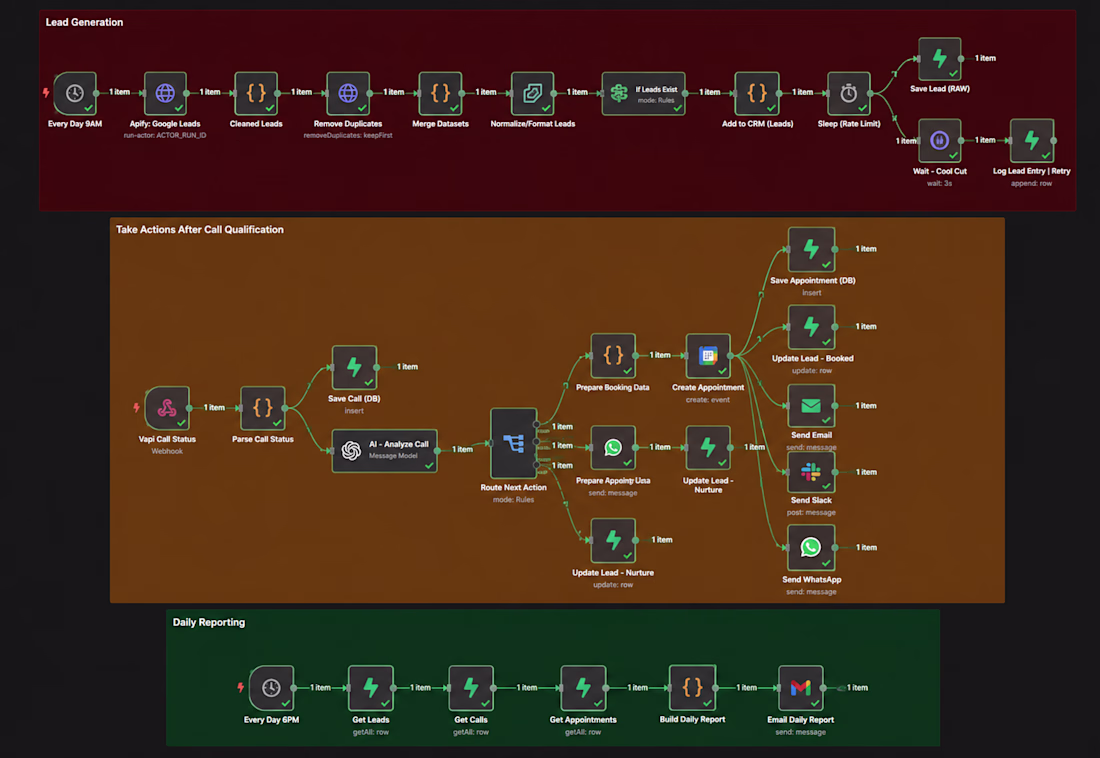1100x758 pixels.
Task: Click the Every Day 6PM trigger node
Action: 271,689
